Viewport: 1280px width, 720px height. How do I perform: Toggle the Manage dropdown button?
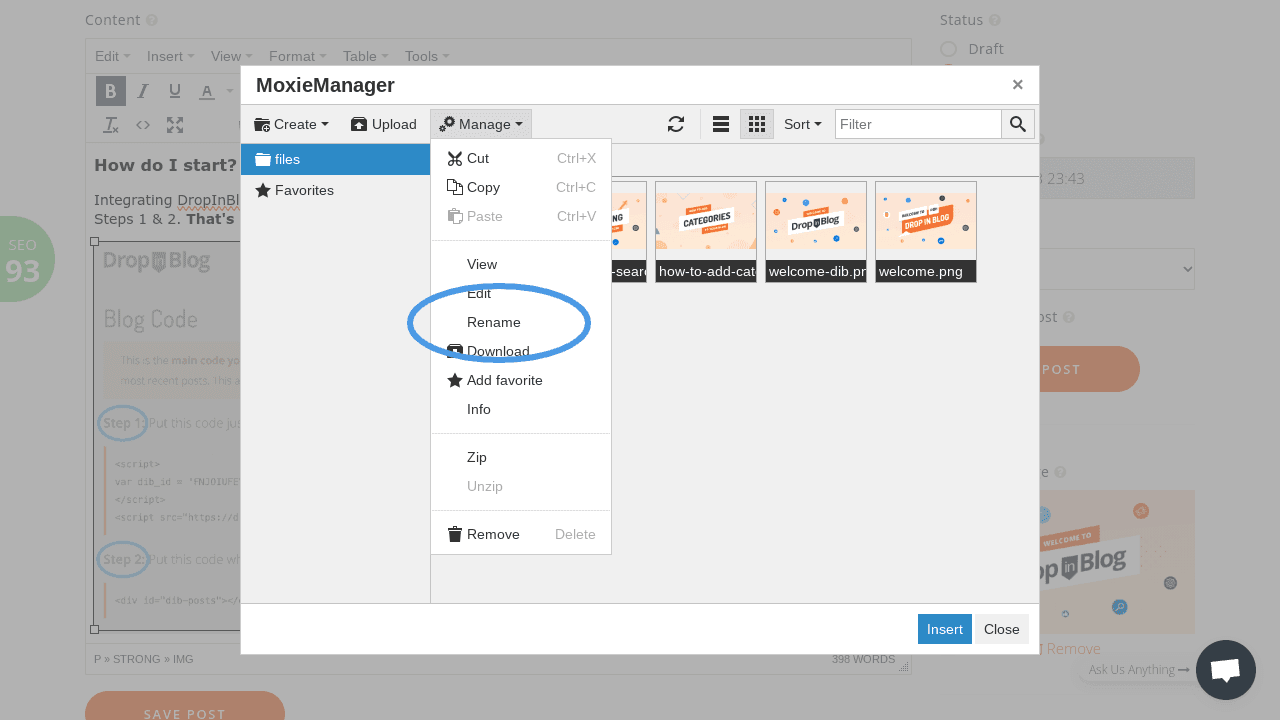481,124
